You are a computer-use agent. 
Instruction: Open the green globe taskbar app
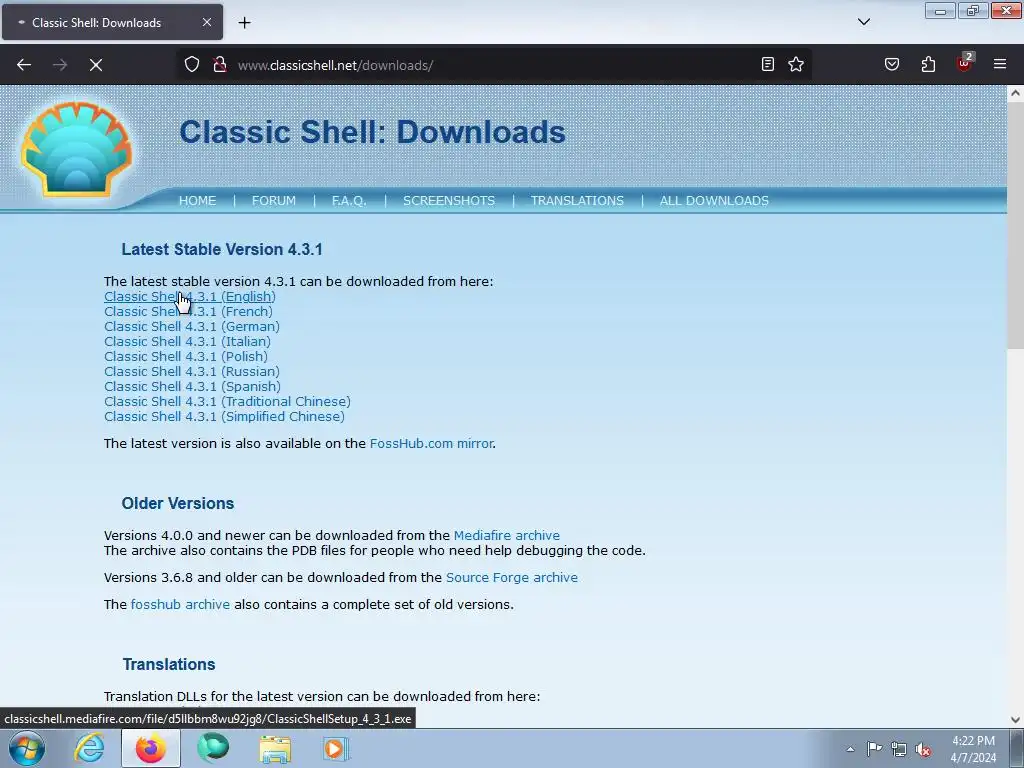[x=213, y=748]
